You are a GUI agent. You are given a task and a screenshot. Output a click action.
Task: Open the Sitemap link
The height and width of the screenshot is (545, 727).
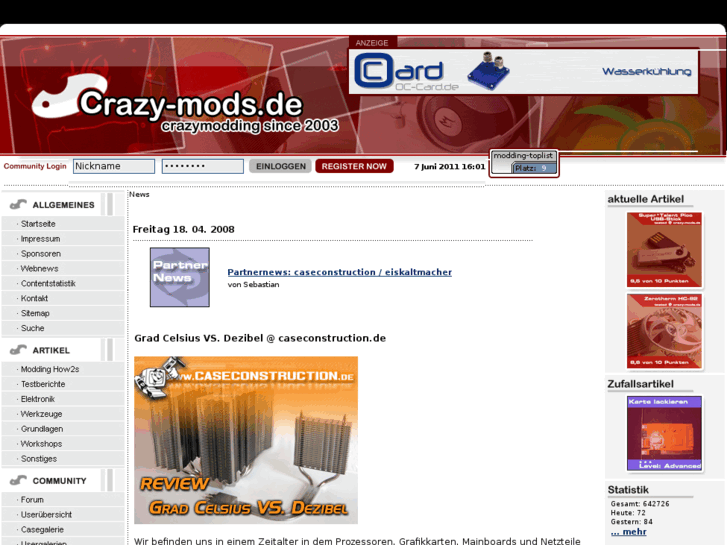(x=35, y=313)
